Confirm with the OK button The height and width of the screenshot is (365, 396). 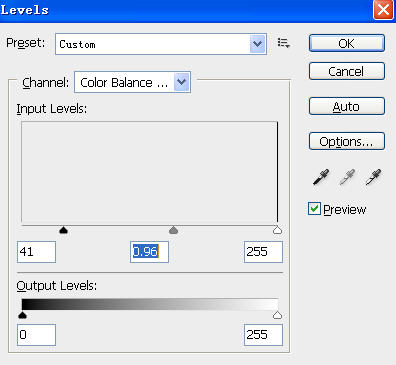(x=347, y=43)
